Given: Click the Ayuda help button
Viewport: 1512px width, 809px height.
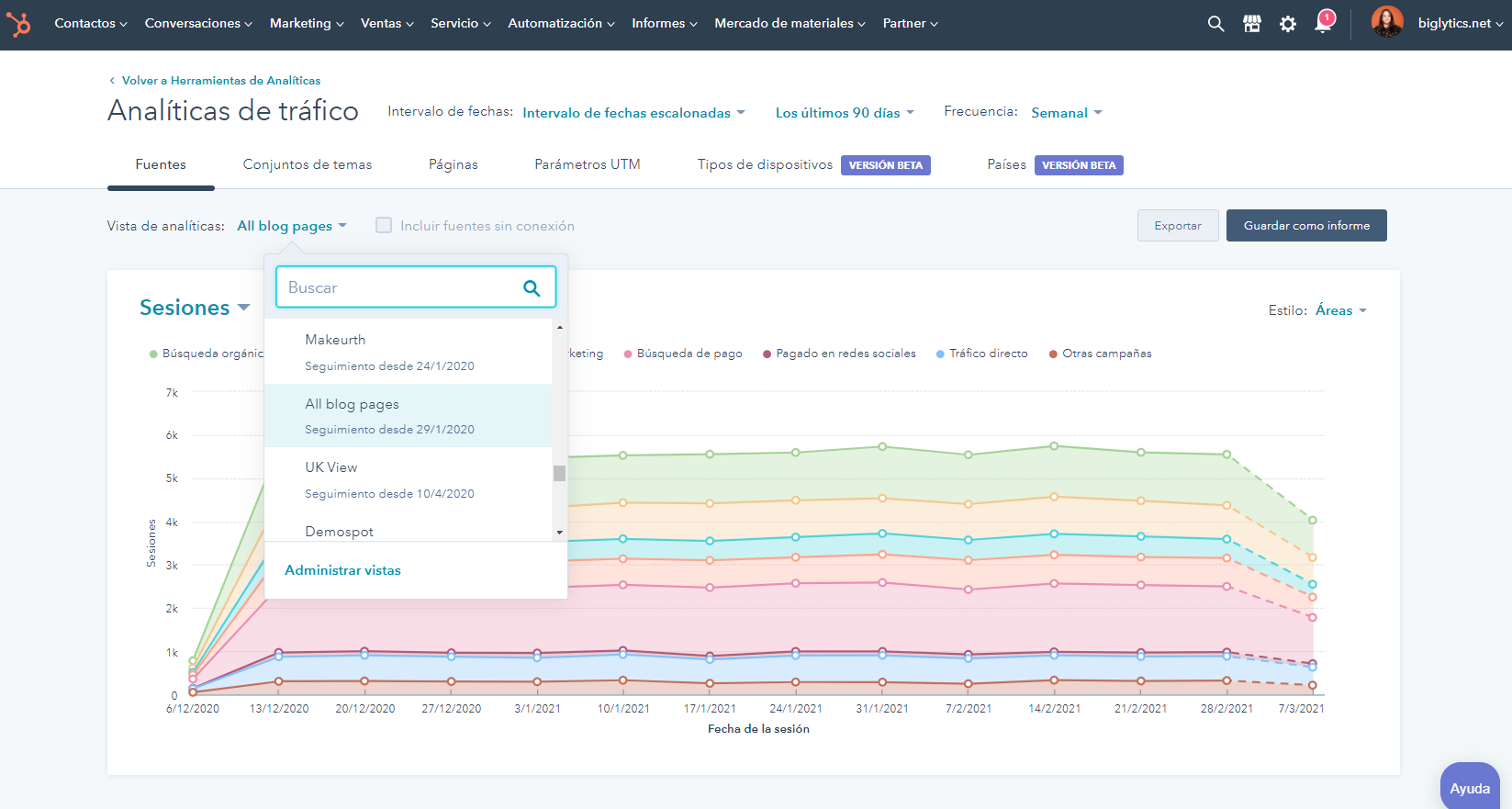Looking at the screenshot, I should point(1470,788).
